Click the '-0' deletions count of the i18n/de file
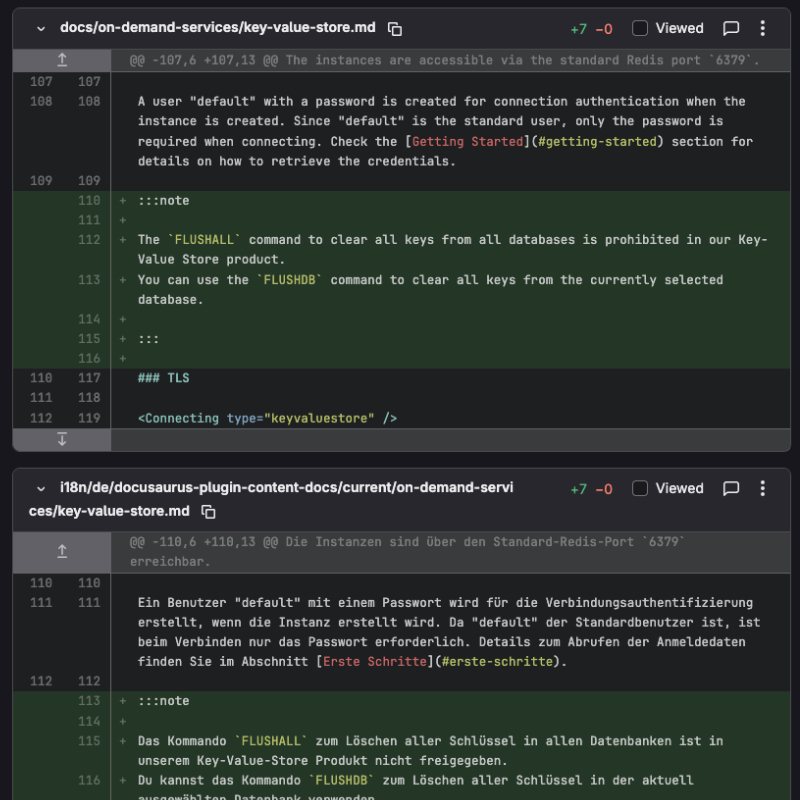The image size is (800, 800). coord(604,489)
